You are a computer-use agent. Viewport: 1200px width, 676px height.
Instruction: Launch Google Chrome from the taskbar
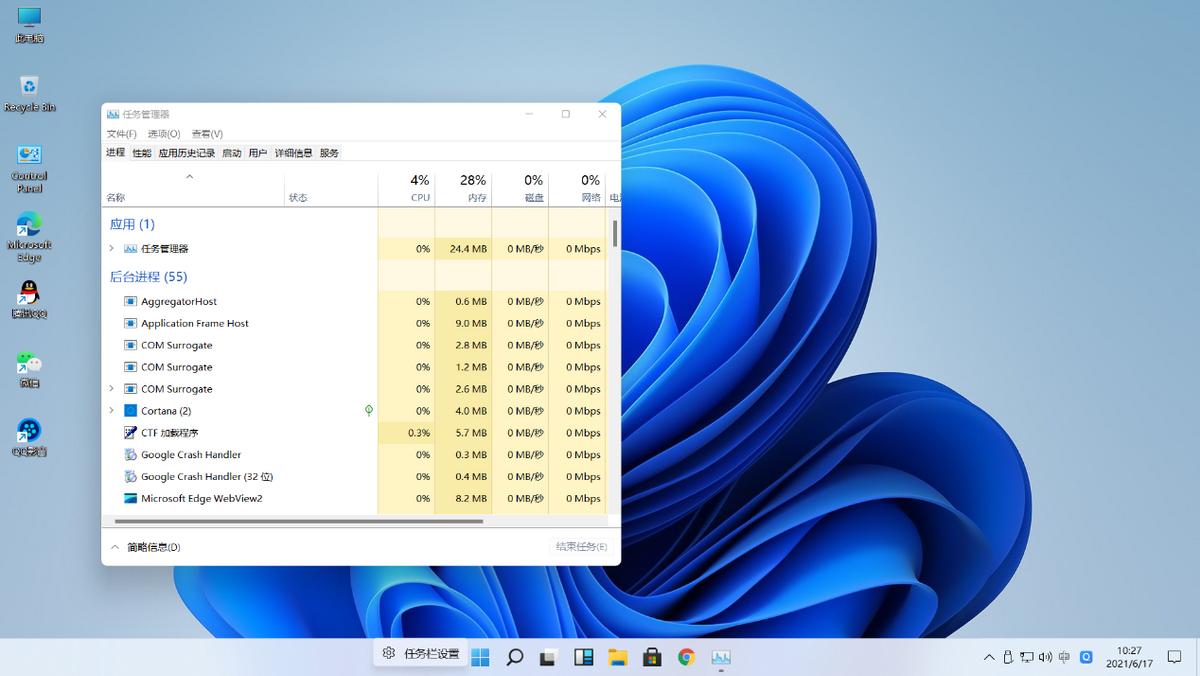tap(686, 657)
